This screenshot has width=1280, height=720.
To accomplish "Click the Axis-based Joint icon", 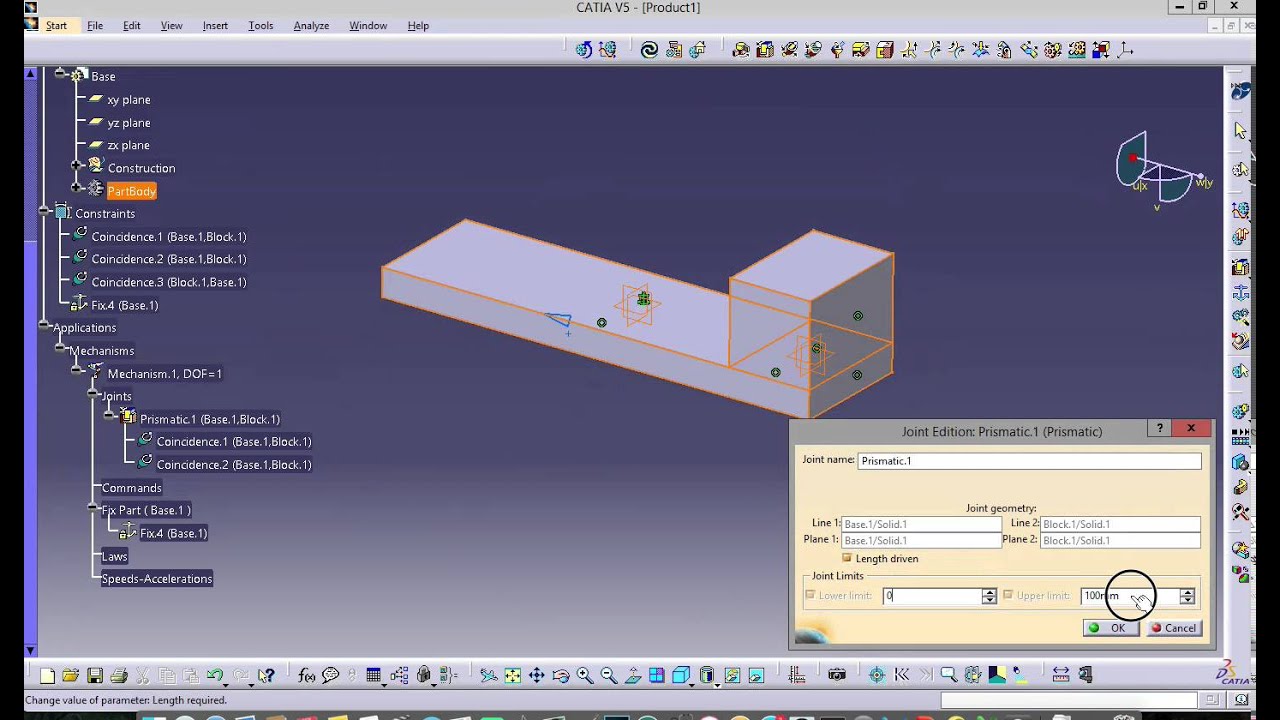I will 1124,49.
